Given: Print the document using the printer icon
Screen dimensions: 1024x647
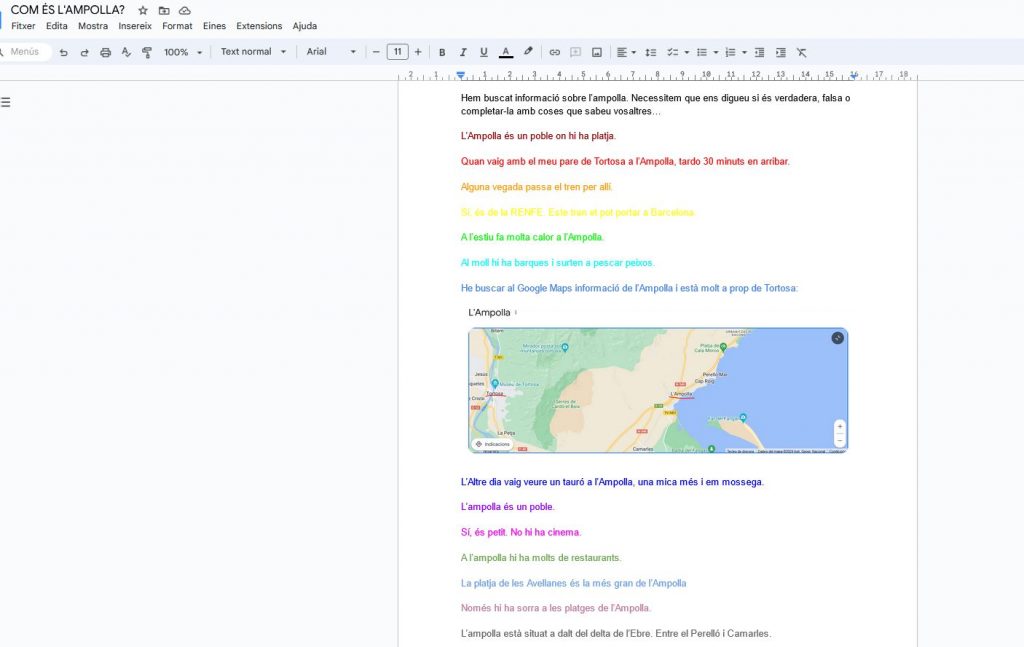Looking at the screenshot, I should (x=105, y=52).
